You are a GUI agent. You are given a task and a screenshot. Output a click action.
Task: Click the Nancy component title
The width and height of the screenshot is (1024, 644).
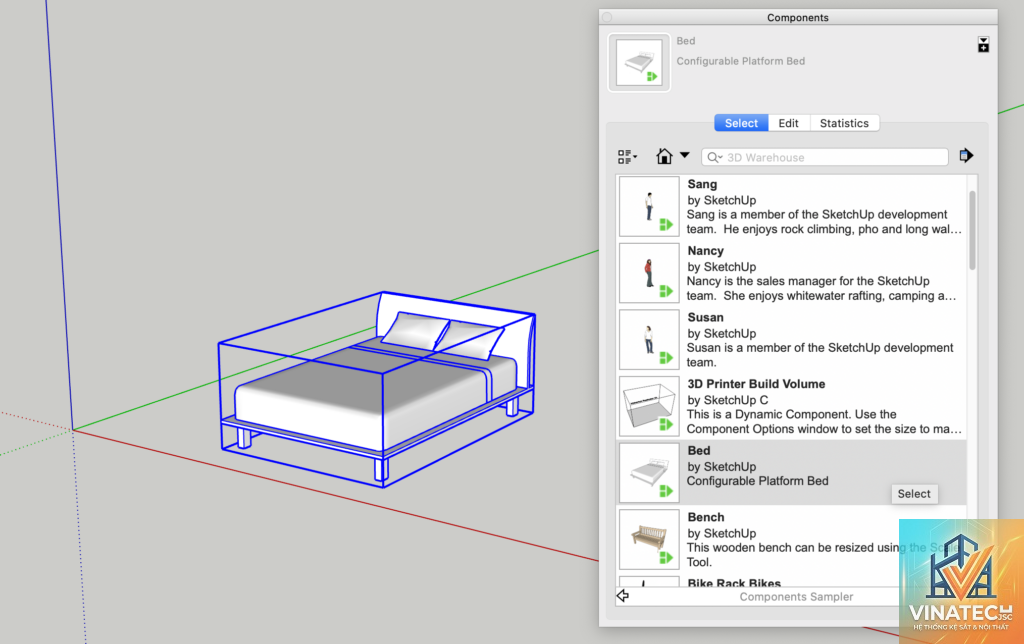point(705,251)
